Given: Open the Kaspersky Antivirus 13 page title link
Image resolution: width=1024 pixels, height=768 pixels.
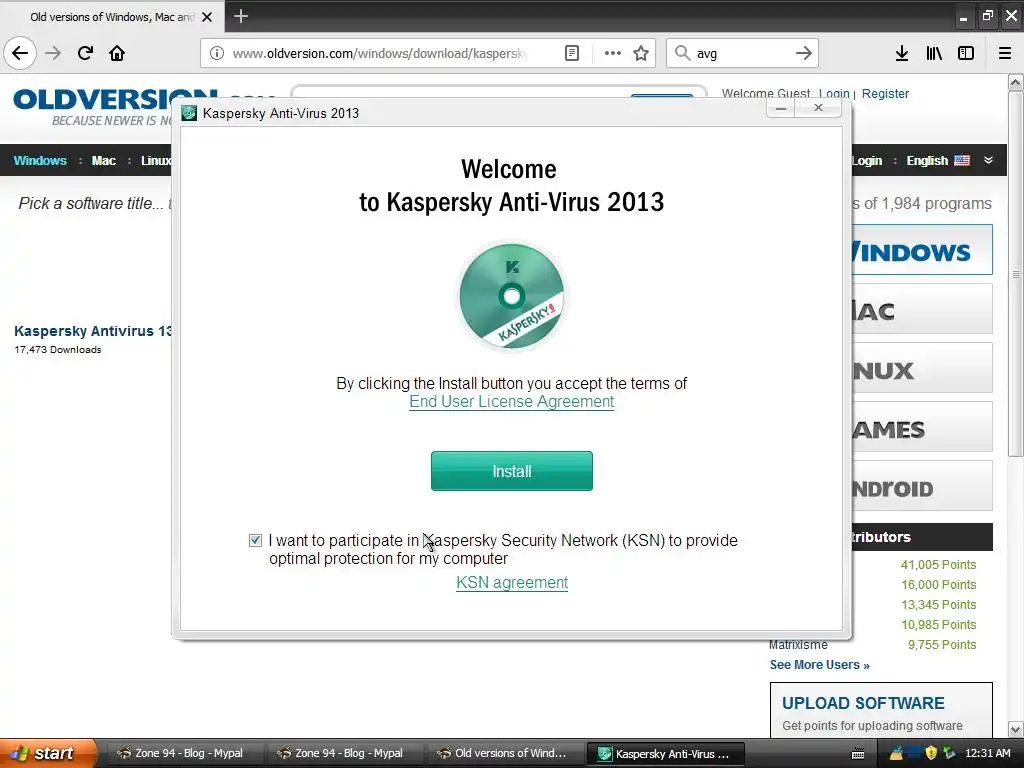Looking at the screenshot, I should pos(93,331).
